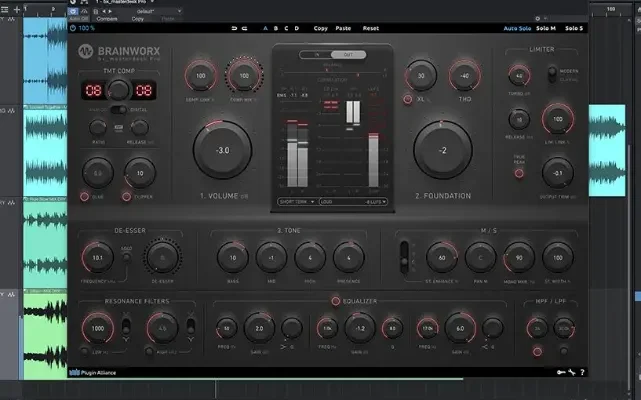This screenshot has width=641, height=400.
Task: Click the large Volume knob
Action: click(x=222, y=151)
